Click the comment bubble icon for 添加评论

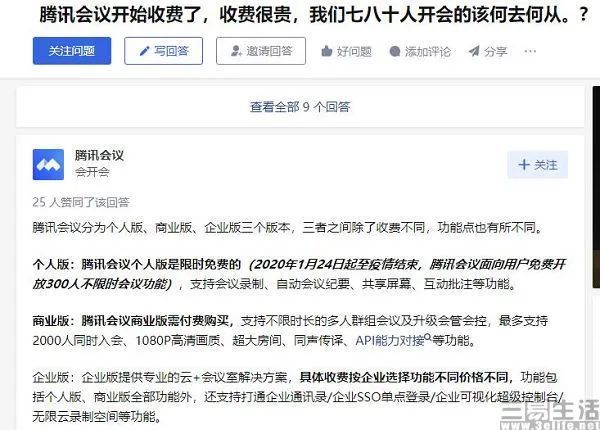click(395, 51)
